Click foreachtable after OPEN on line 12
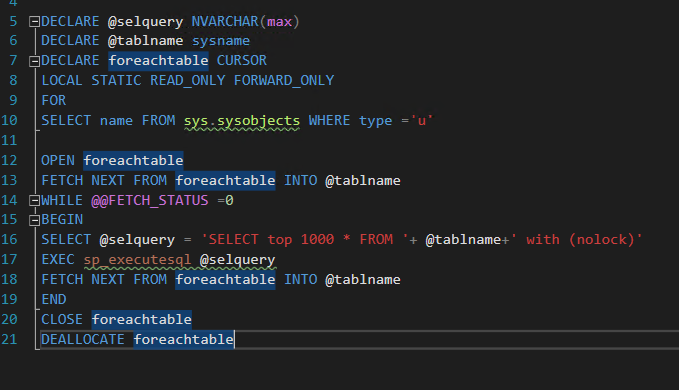Image resolution: width=679 pixels, height=390 pixels. click(133, 161)
